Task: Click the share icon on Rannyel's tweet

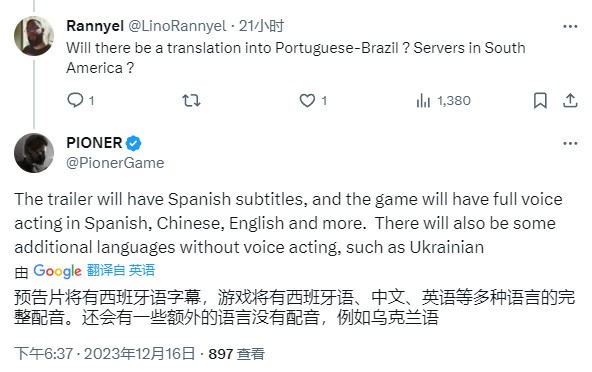Action: [570, 100]
